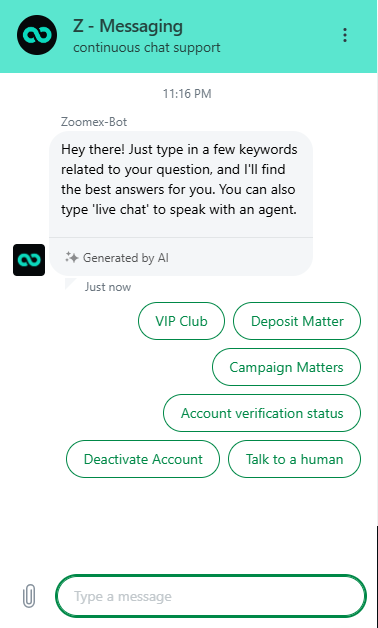Choose the Deactivate Account quick reply
This screenshot has width=378, height=628.
(x=143, y=459)
